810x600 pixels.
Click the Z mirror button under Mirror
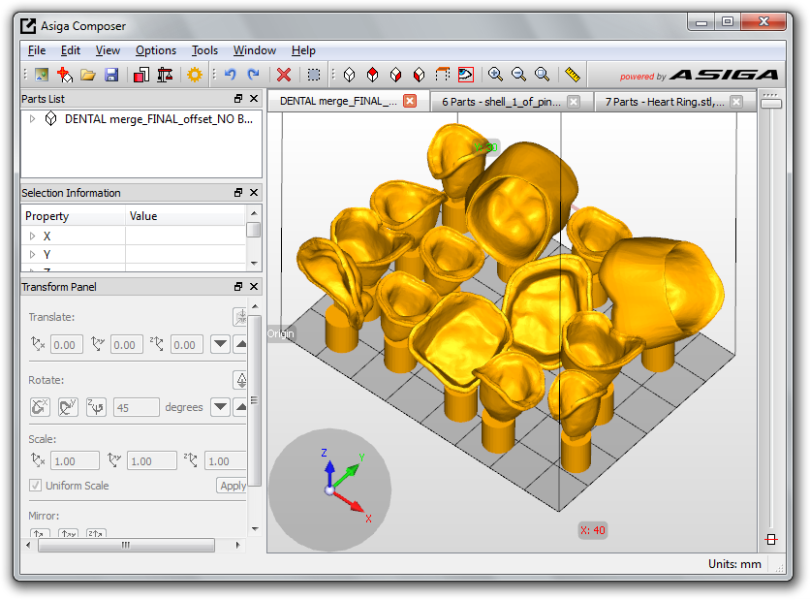96,533
